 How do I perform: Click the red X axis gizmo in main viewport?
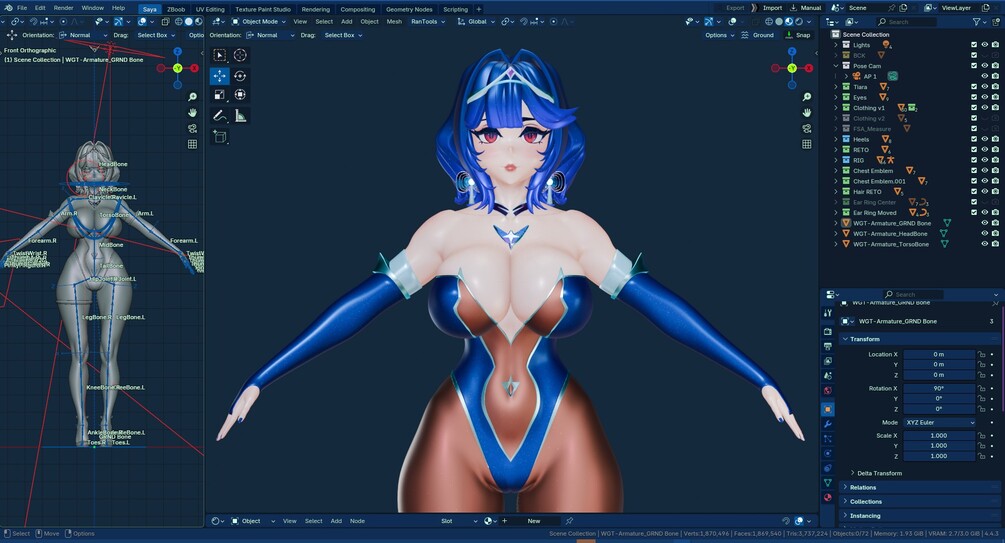point(809,68)
